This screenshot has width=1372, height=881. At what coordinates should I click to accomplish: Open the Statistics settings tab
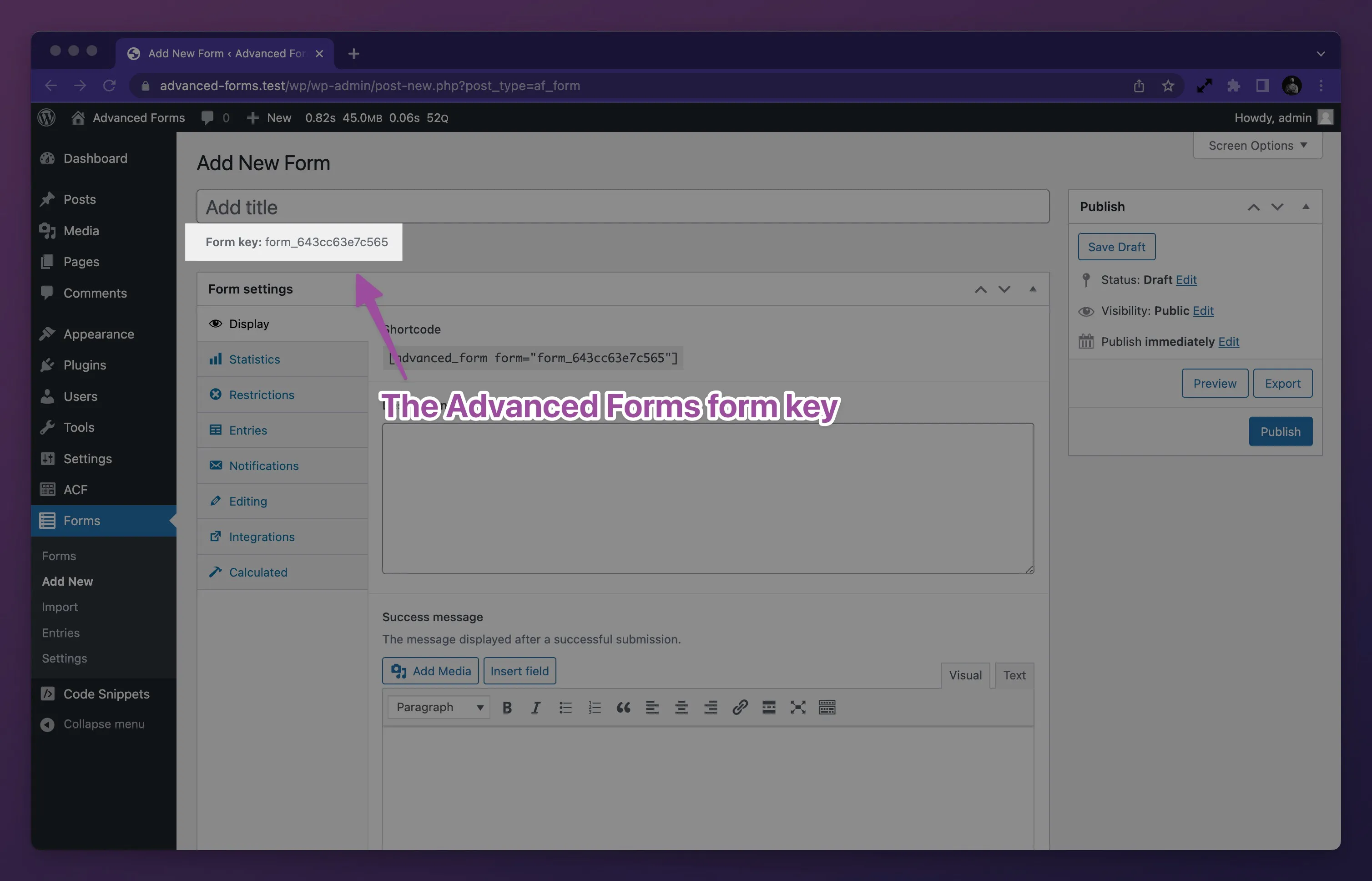tap(282, 359)
